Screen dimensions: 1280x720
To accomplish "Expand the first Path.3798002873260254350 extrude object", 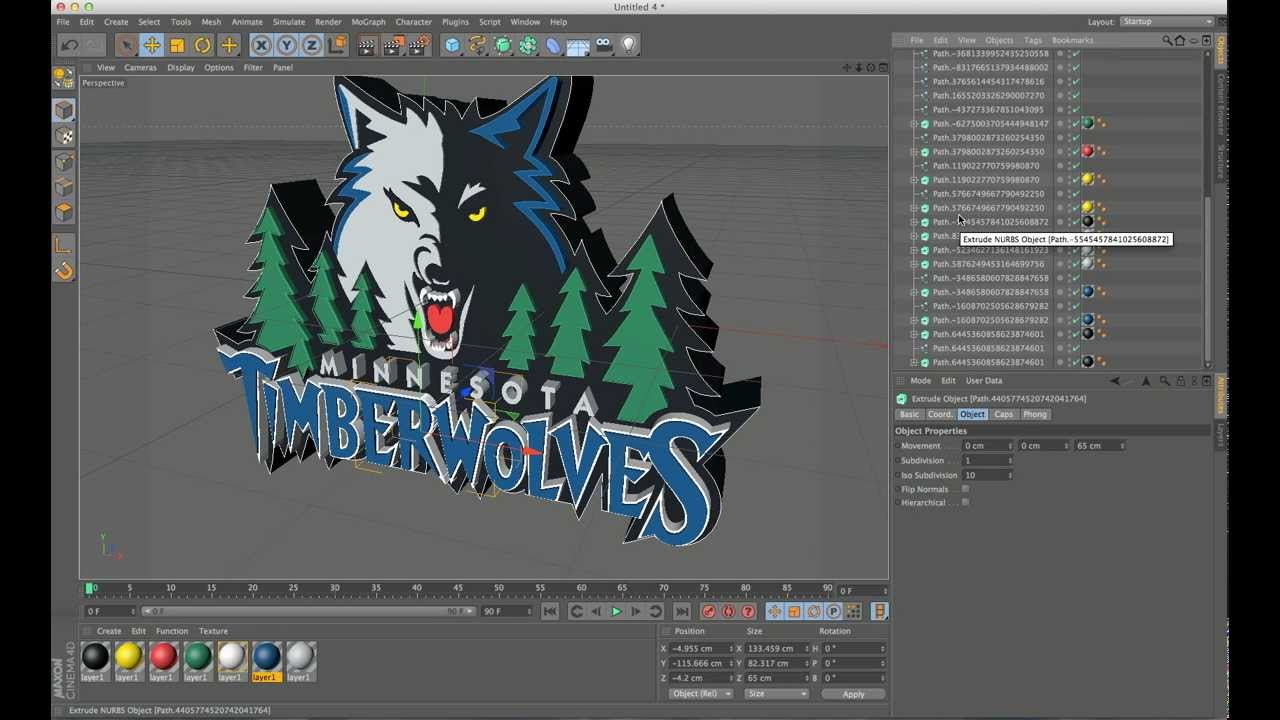I will 913,152.
